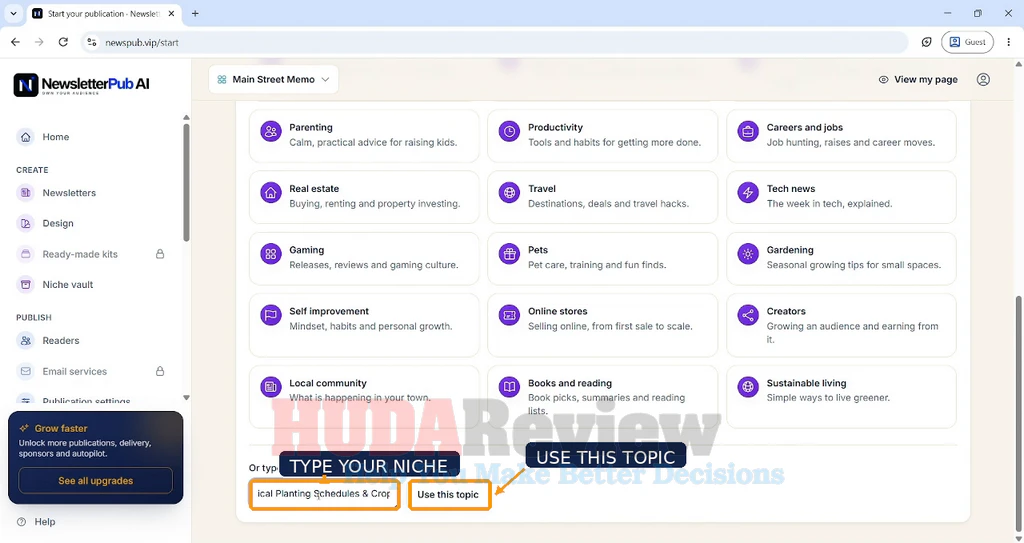
Task: Choose the Gaming topic icon
Action: (x=270, y=254)
